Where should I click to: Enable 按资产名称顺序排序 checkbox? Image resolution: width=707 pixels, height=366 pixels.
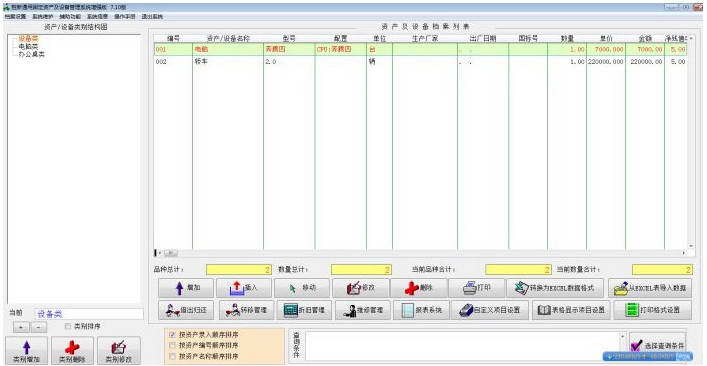click(x=172, y=356)
